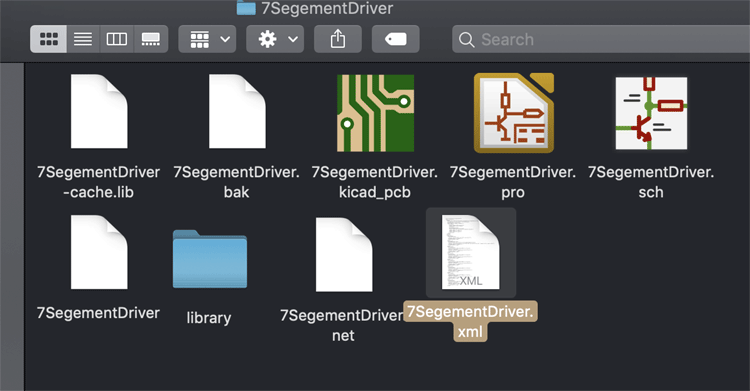Switch to list view mode
The width and height of the screenshot is (750, 391).
pos(83,39)
